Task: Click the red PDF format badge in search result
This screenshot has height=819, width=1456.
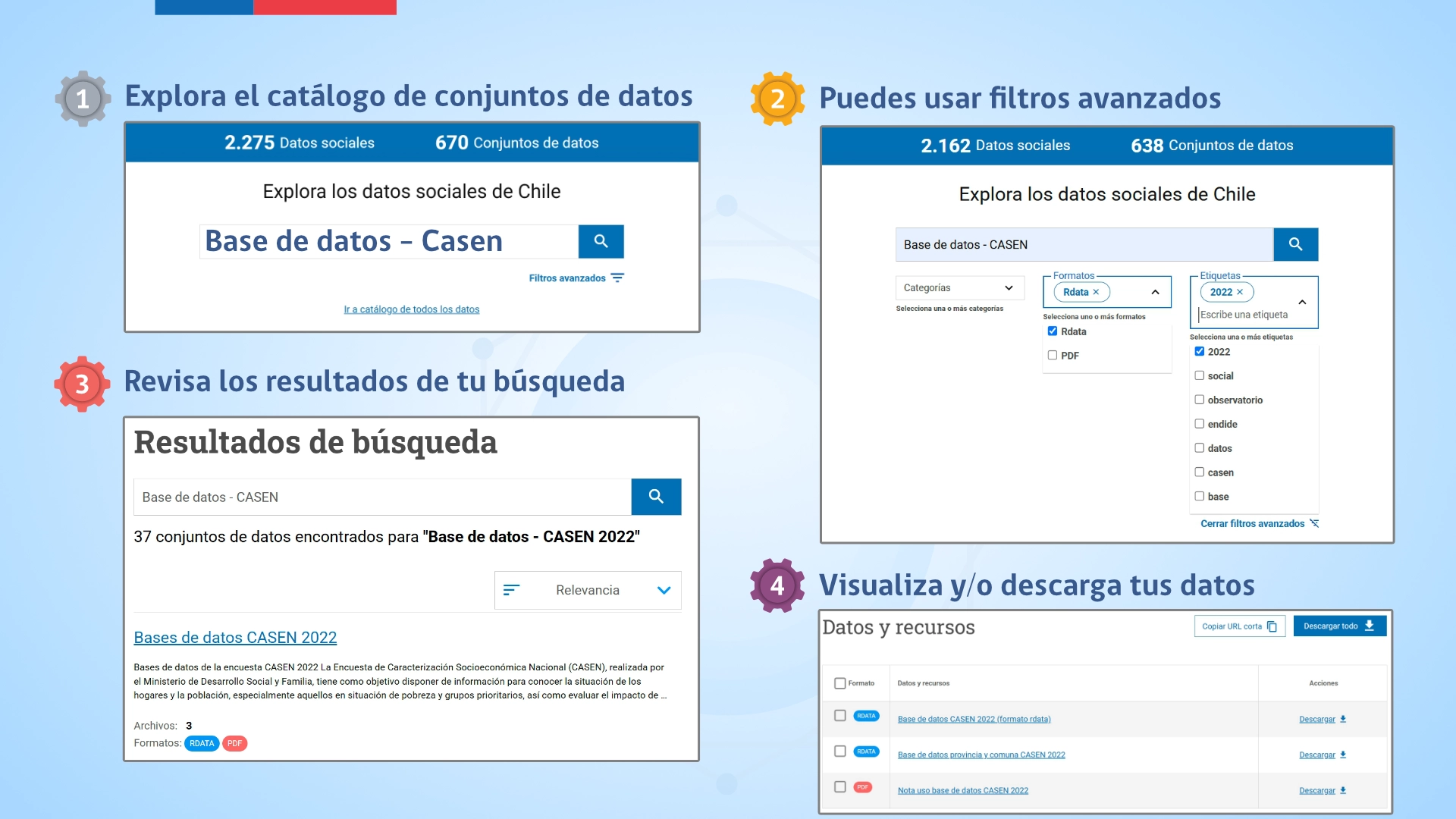Action: coord(235,743)
